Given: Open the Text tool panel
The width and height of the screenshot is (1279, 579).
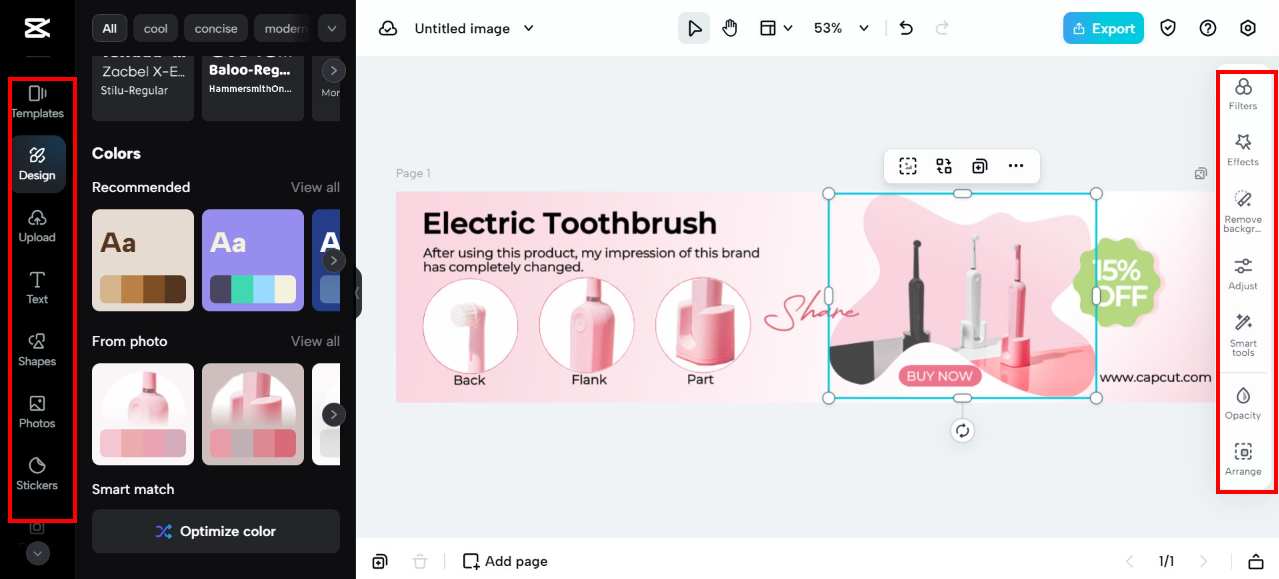Looking at the screenshot, I should [37, 288].
